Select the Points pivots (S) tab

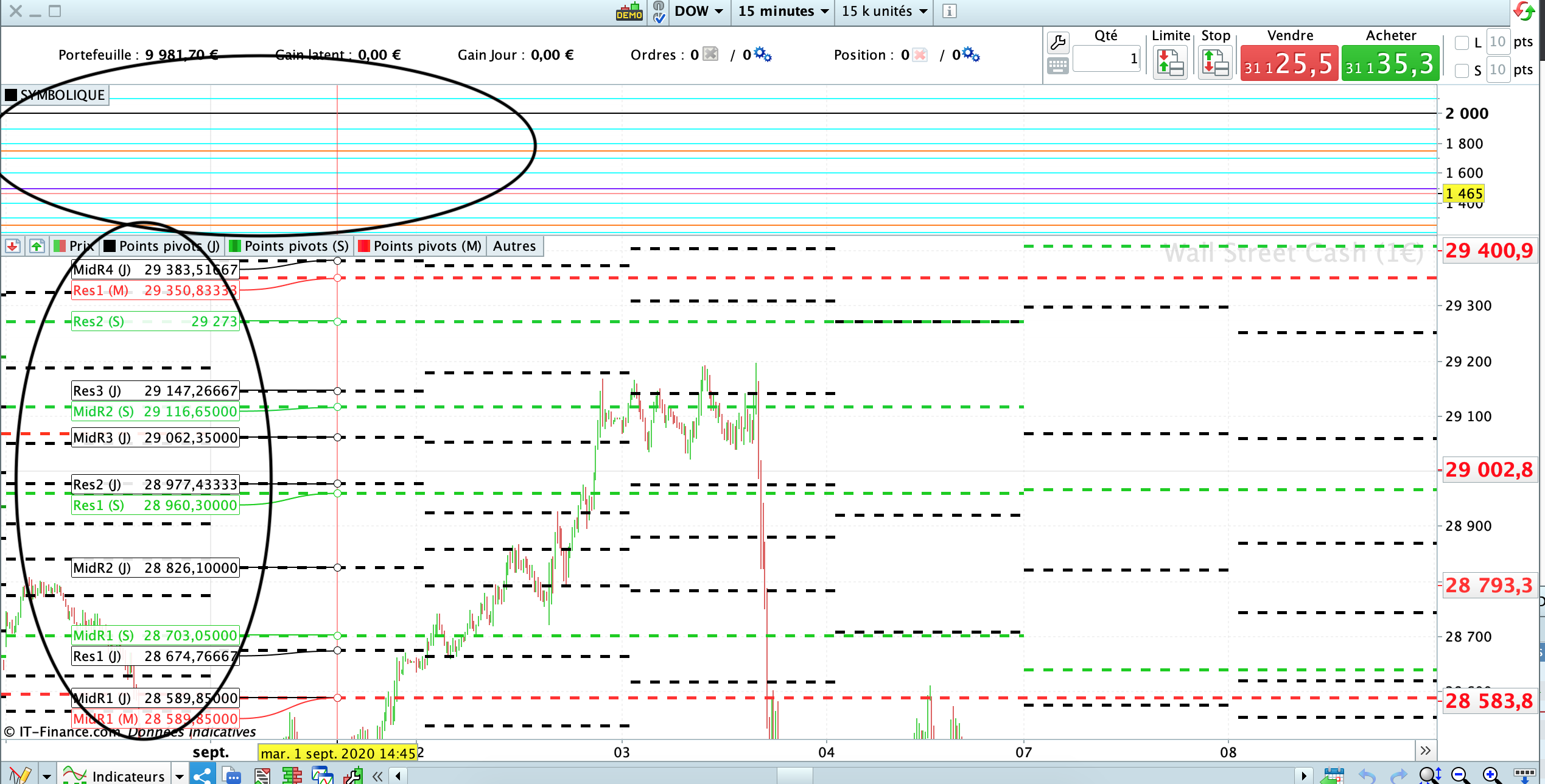tap(289, 246)
